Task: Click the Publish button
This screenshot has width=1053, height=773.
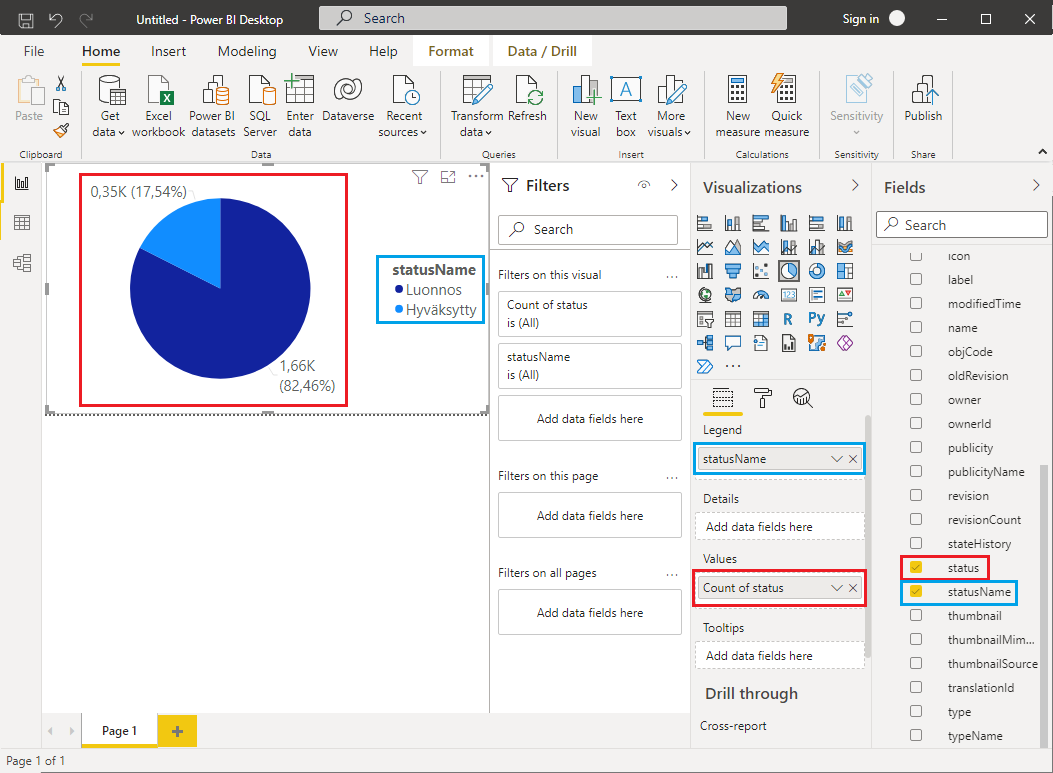Action: click(x=922, y=103)
